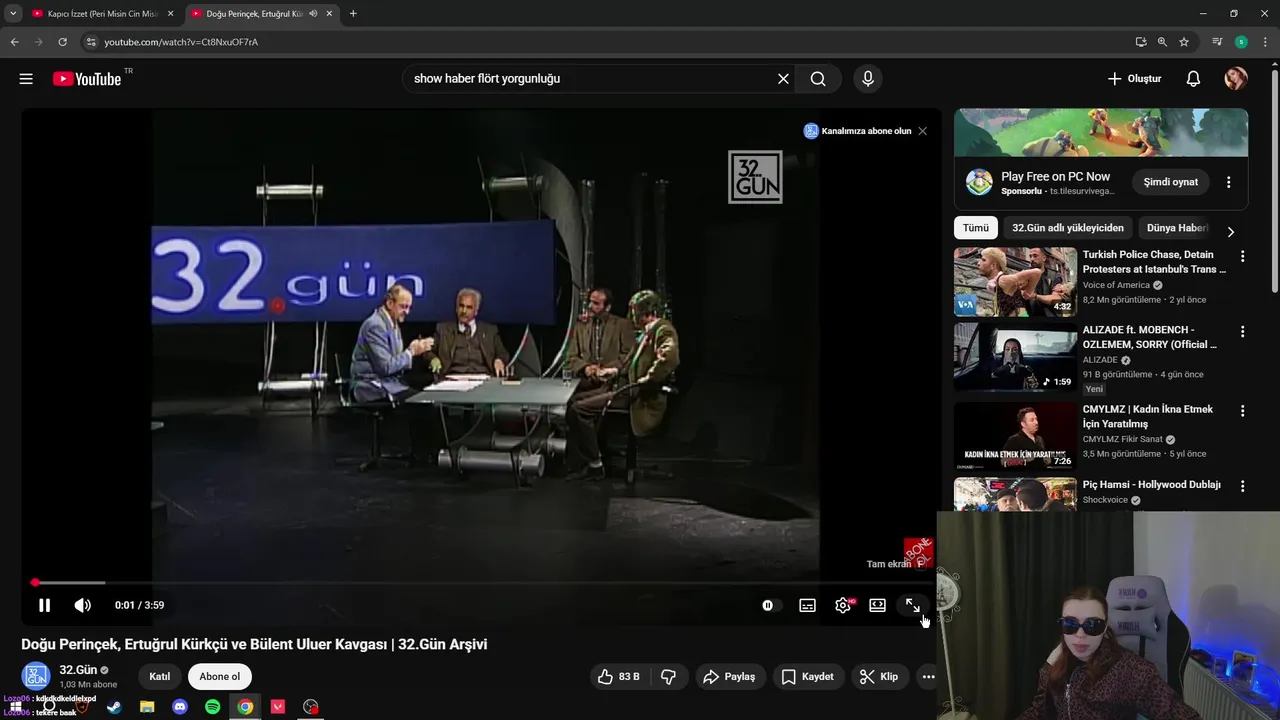Select '32.Gün adlı yükleyiciden' chip
The height and width of the screenshot is (720, 1280).
[1068, 228]
